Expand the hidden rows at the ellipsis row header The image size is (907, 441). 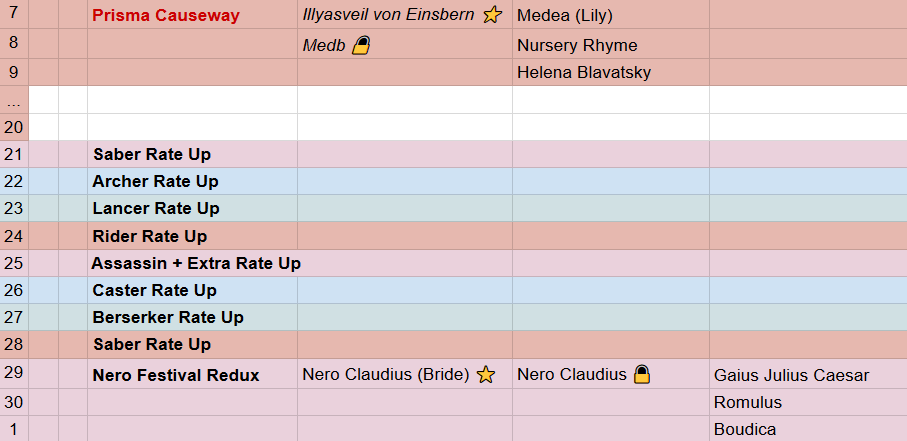pyautogui.click(x=14, y=100)
